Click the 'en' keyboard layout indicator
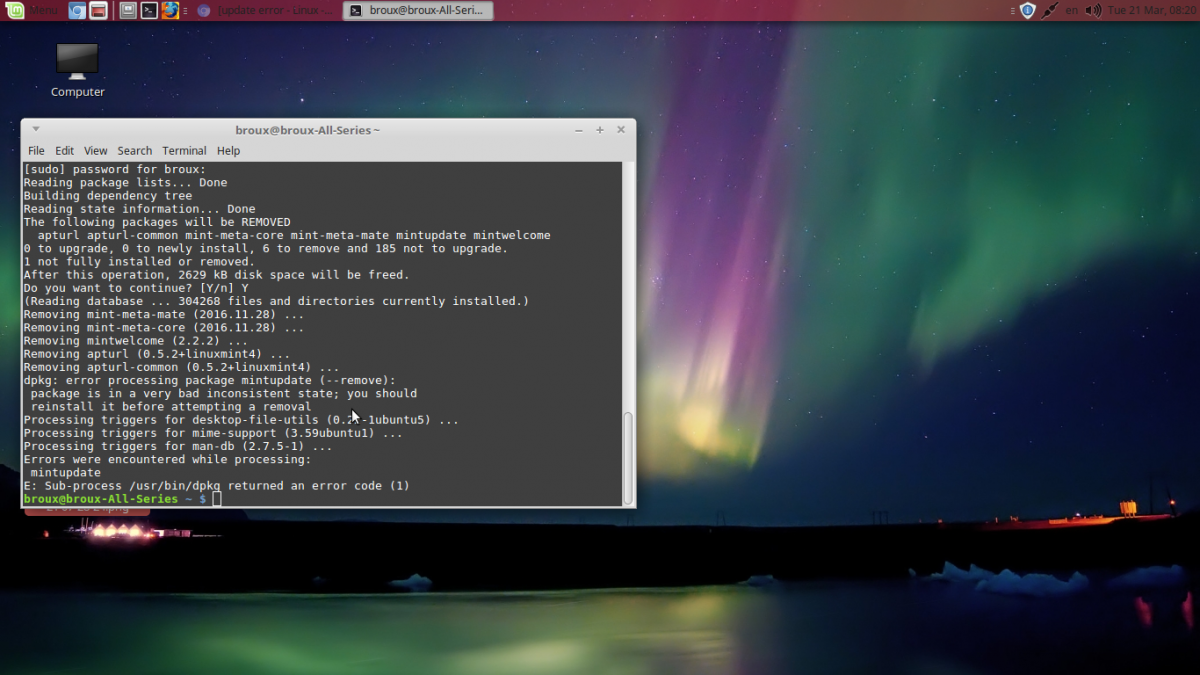 [1072, 11]
